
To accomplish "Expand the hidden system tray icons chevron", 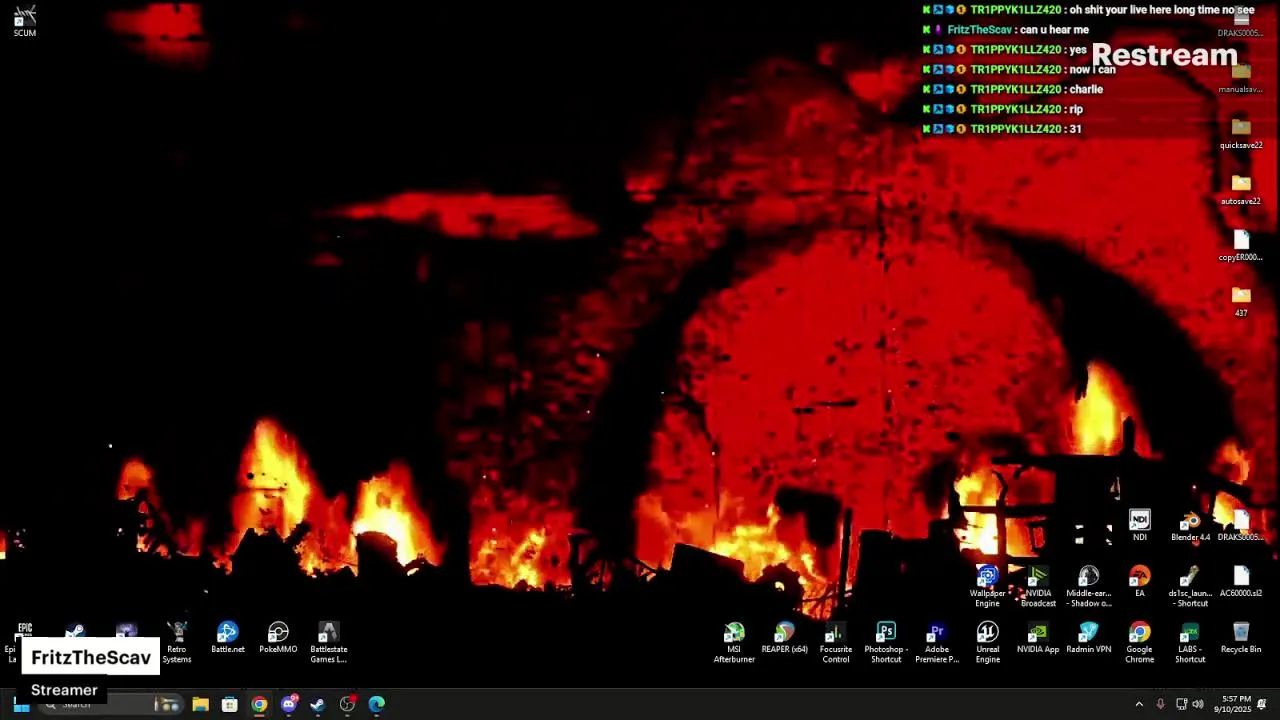I will (x=1139, y=704).
